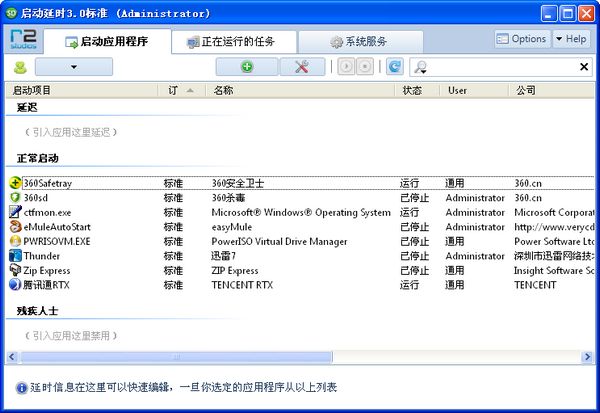Click the scrollbar right arrow
The height and width of the screenshot is (413, 600).
tap(587, 357)
